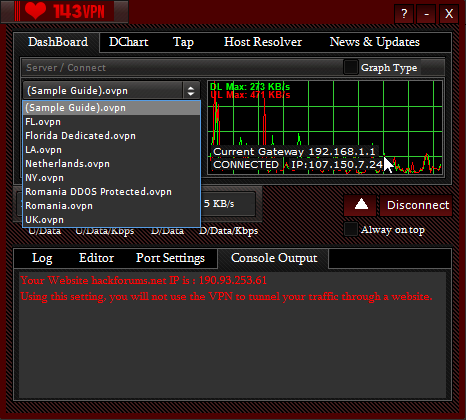Select Florida Dedicated.ovpn server
The image size is (466, 420).
pos(111,136)
